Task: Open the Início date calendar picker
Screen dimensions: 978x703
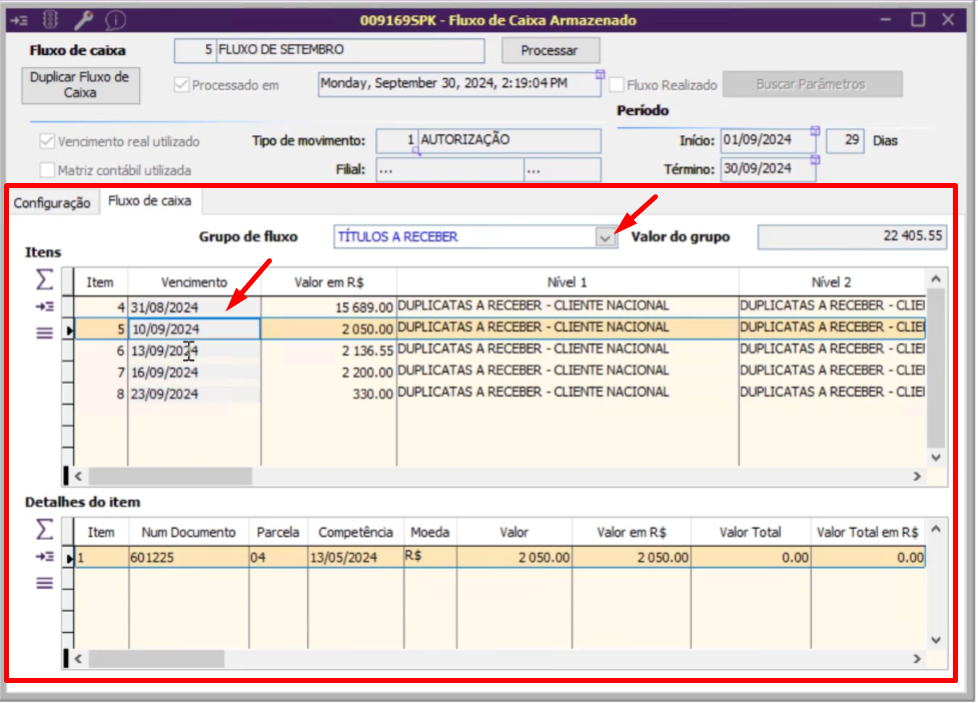Action: pos(815,131)
